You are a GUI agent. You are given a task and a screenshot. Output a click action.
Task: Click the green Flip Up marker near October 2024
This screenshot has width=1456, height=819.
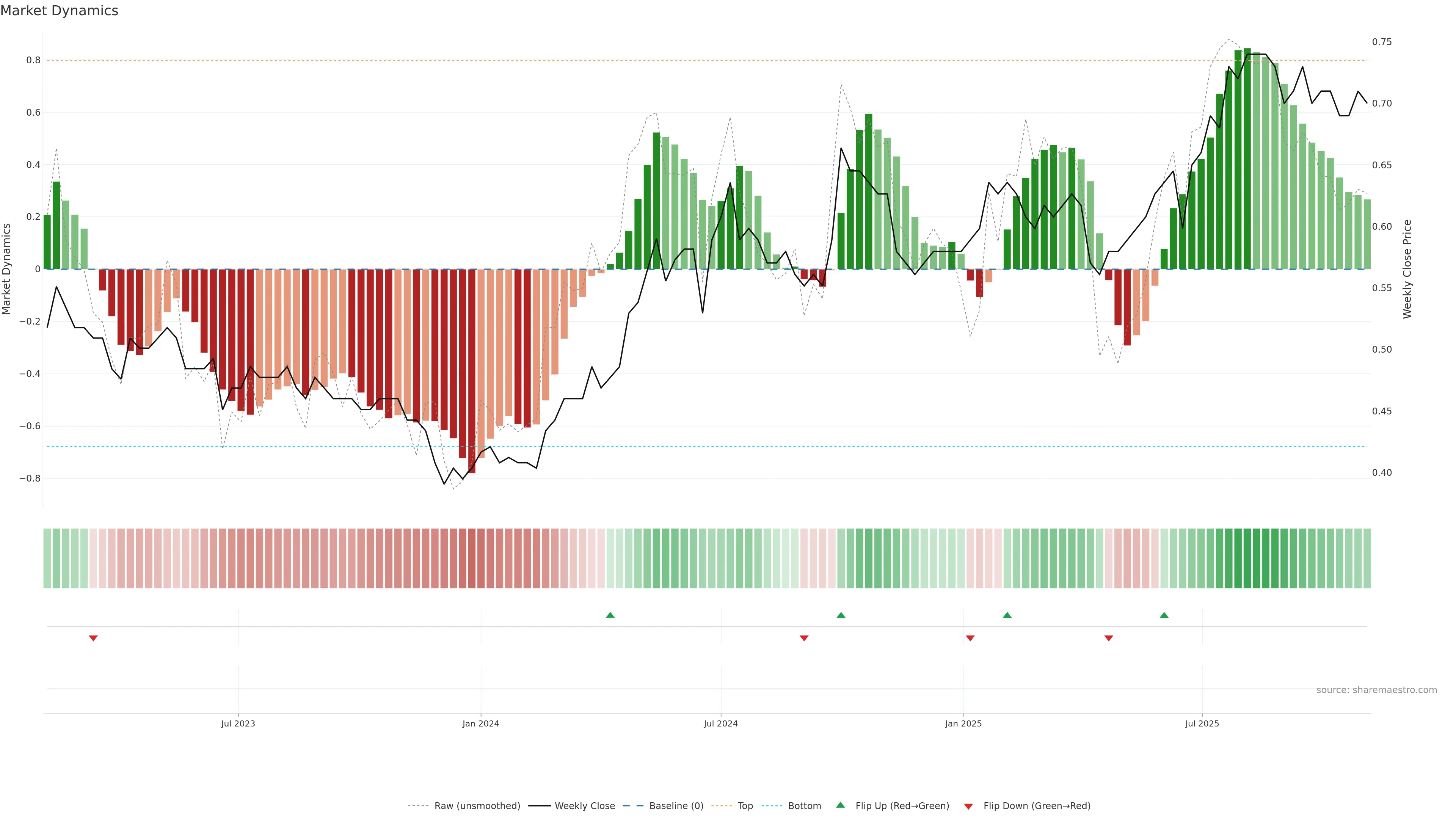(841, 615)
